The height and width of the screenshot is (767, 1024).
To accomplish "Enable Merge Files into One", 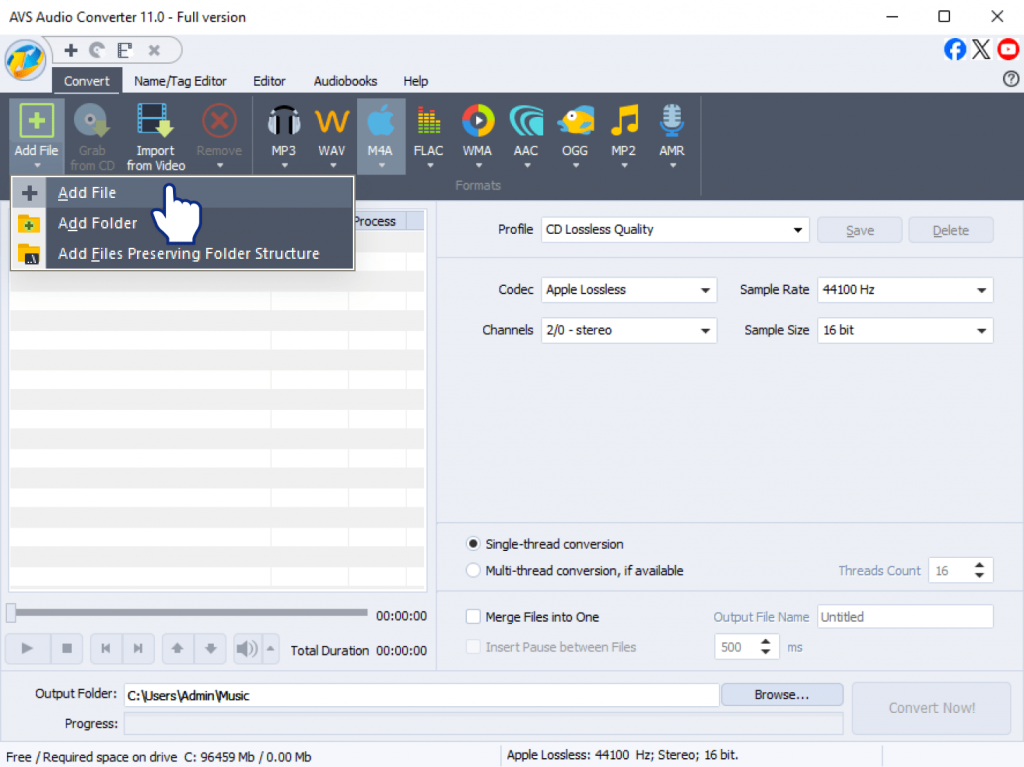I will [473, 617].
